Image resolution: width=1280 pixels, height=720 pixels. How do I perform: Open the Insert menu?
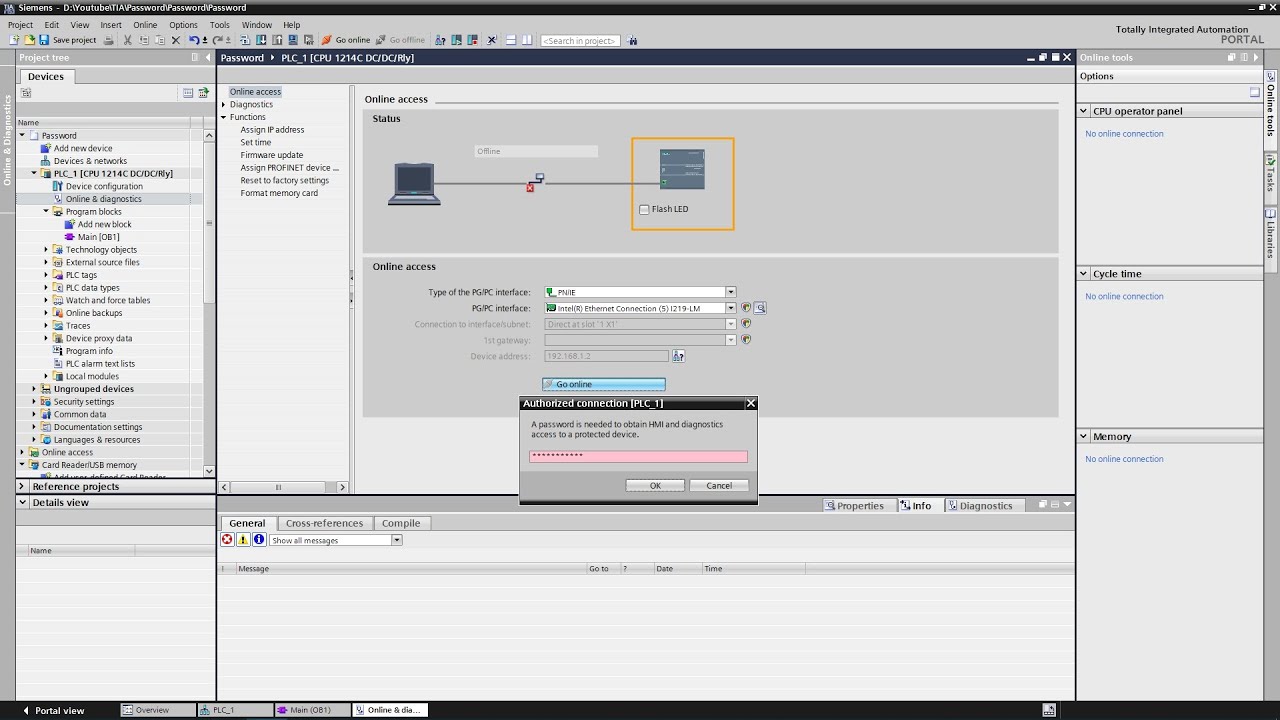point(111,25)
